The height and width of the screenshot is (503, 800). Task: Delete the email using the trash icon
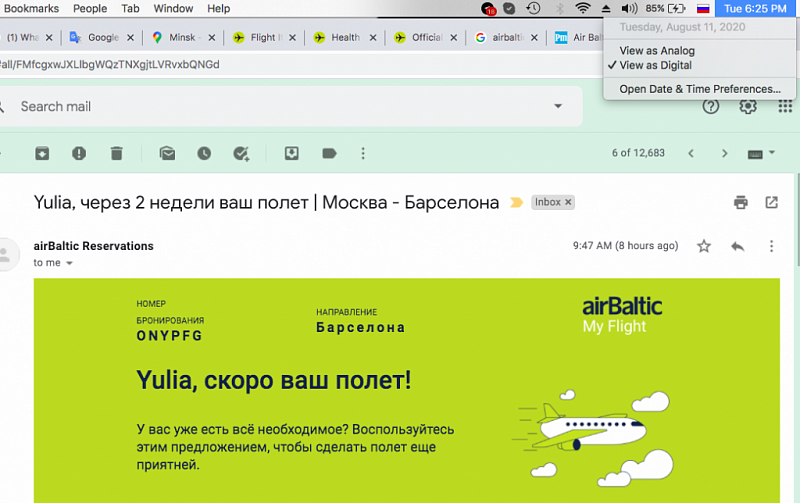[x=117, y=153]
